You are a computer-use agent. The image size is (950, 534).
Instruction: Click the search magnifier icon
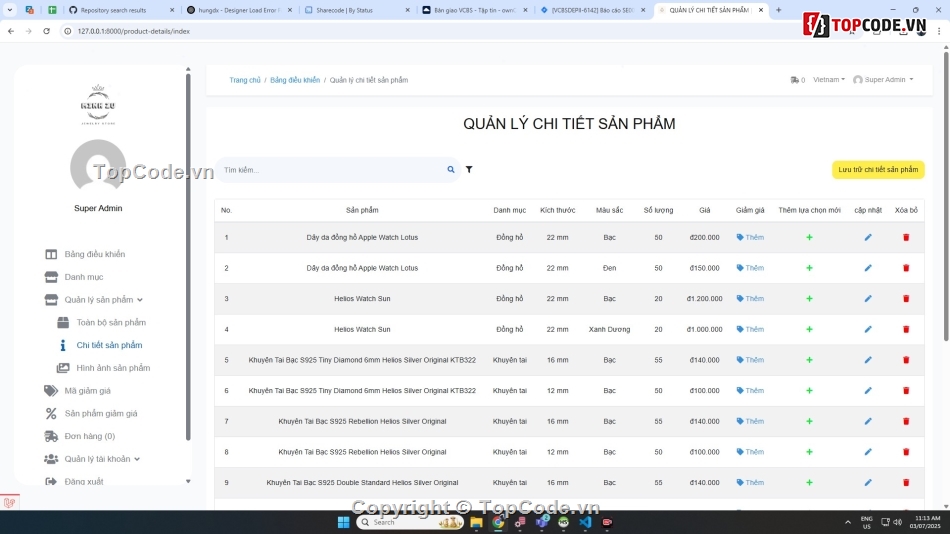pos(451,170)
